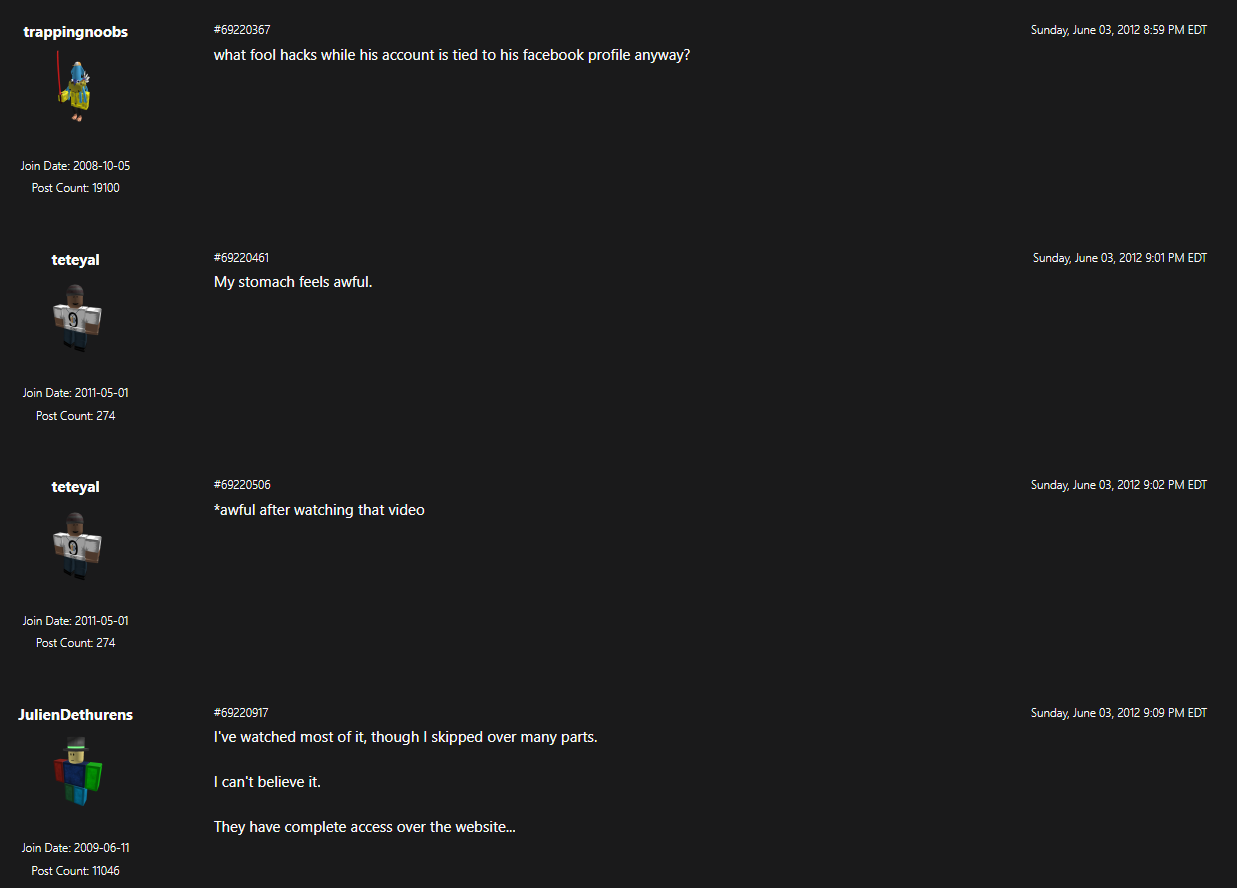Click trappingnoobs' Post Count: 19100 label
Image resolution: width=1237 pixels, height=888 pixels.
tap(76, 188)
